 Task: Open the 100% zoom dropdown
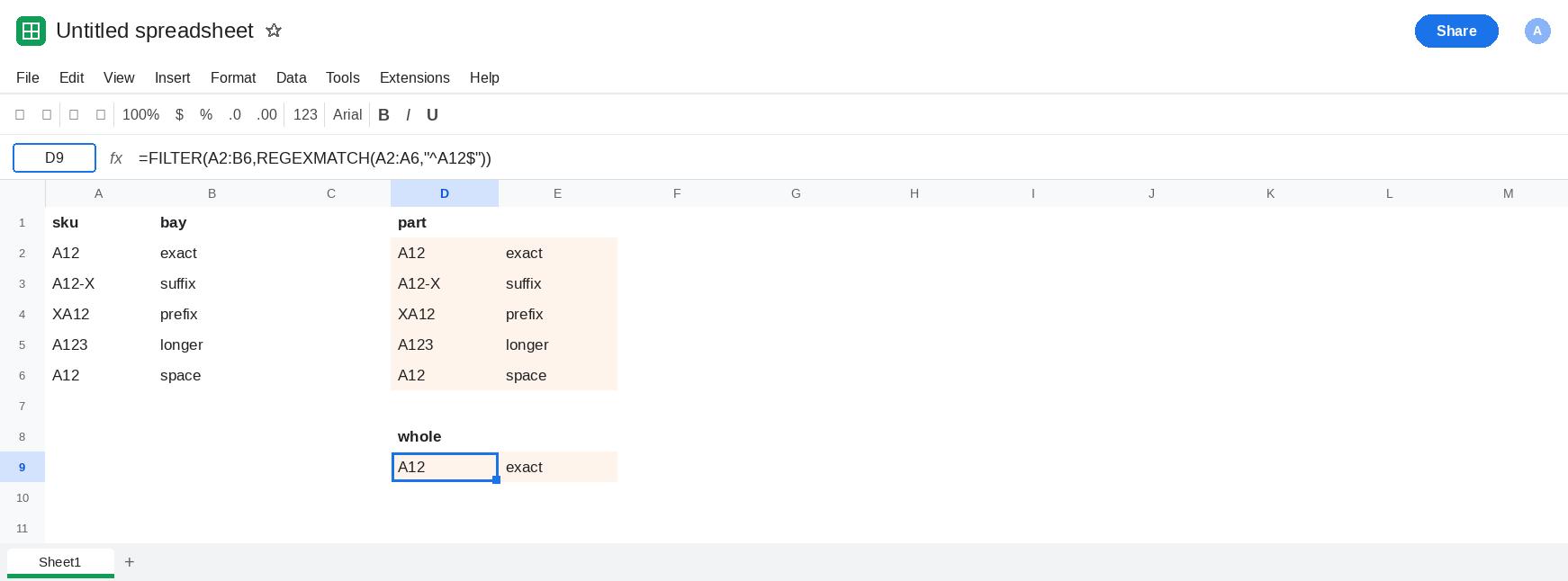point(140,114)
